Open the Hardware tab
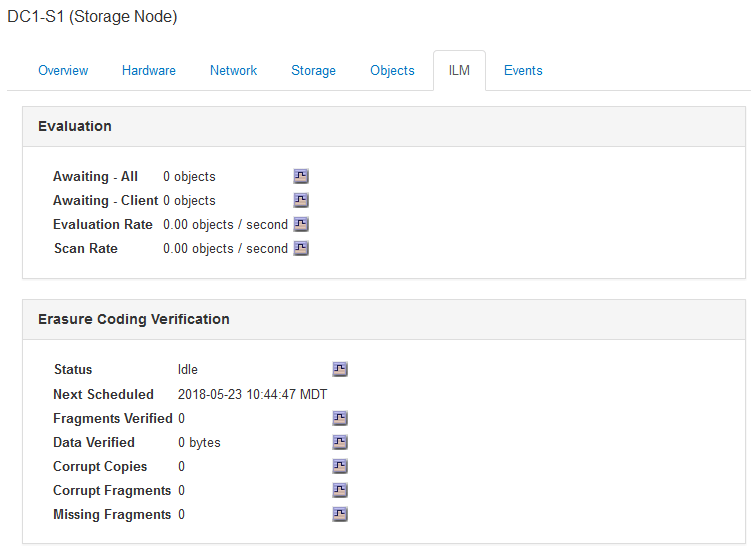751x550 pixels. 149,71
